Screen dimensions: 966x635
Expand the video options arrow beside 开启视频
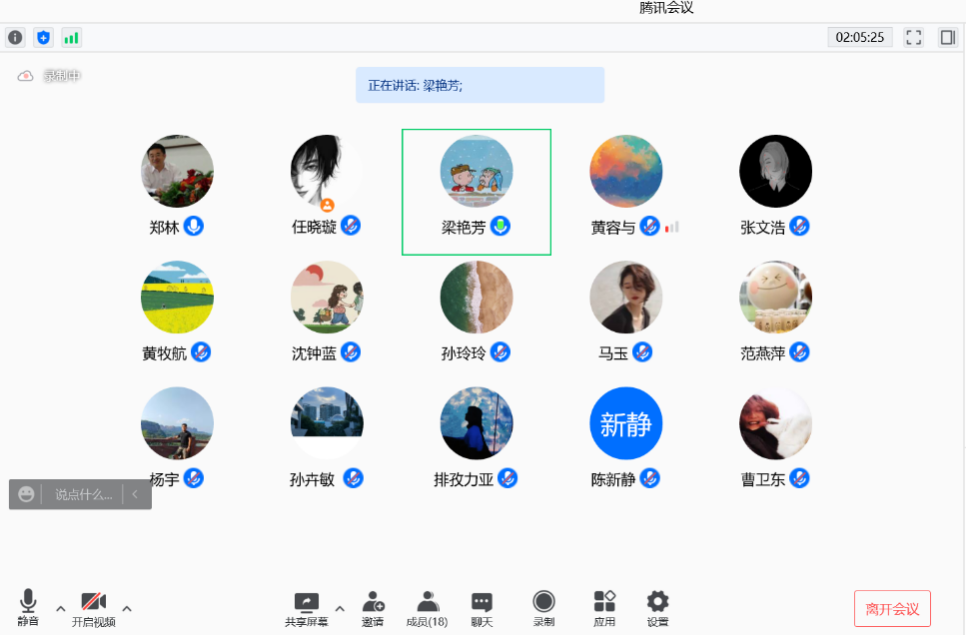coord(127,608)
